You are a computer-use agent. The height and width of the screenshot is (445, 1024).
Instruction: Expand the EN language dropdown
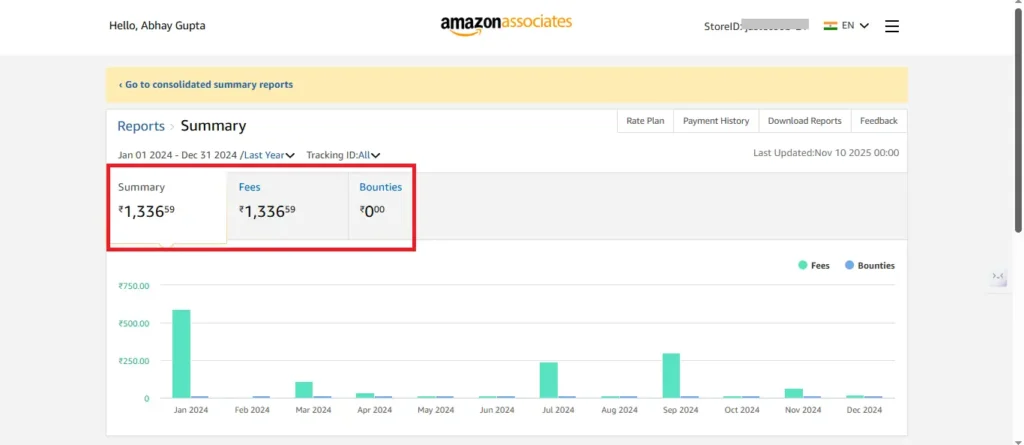(856, 25)
